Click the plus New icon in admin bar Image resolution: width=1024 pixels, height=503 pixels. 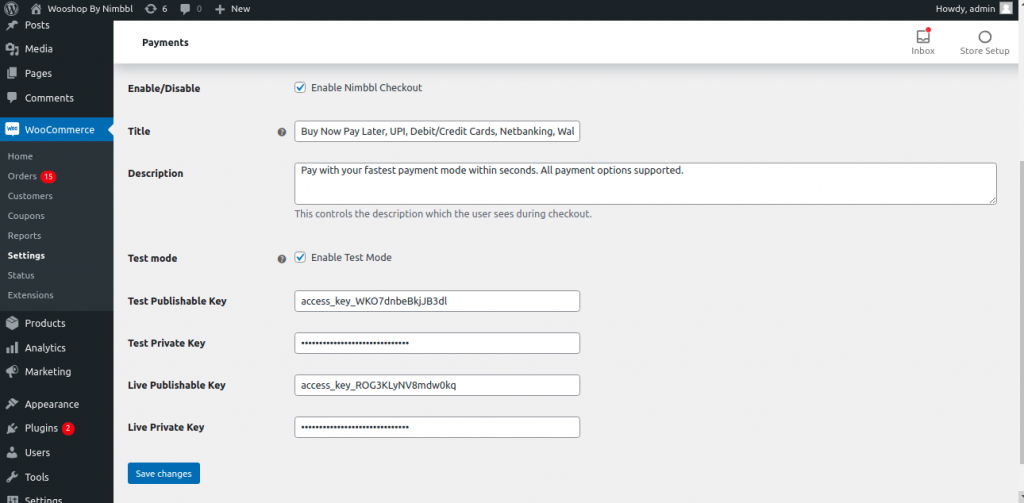[x=220, y=9]
